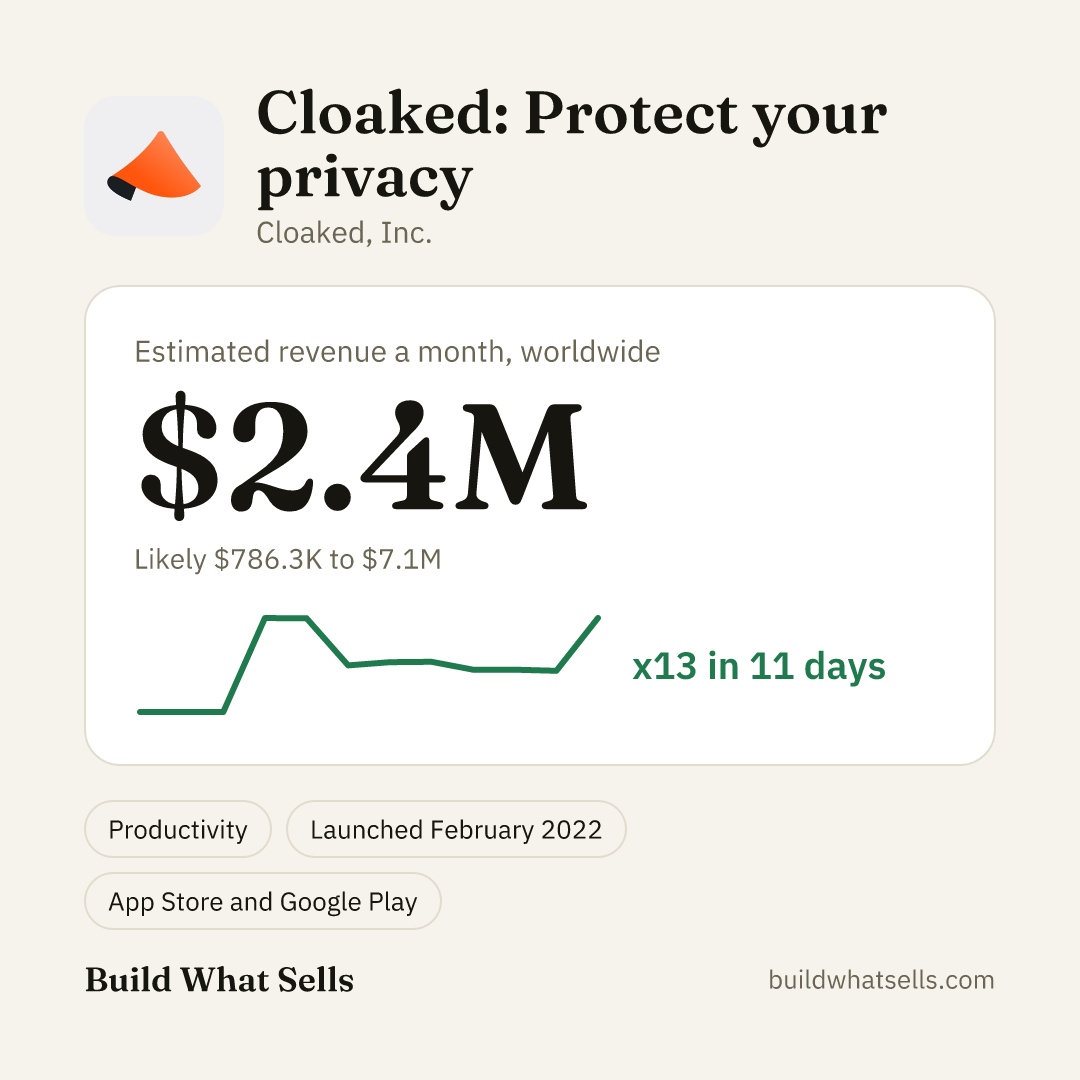The height and width of the screenshot is (1080, 1080).
Task: Click the Launched February 2022 tag
Action: pyautogui.click(x=456, y=829)
